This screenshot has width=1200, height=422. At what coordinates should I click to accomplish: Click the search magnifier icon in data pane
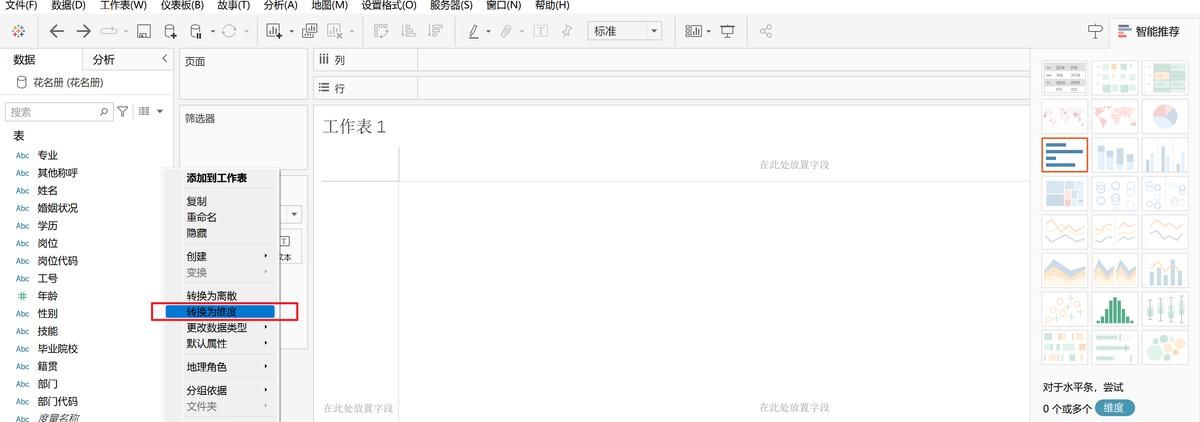(104, 112)
